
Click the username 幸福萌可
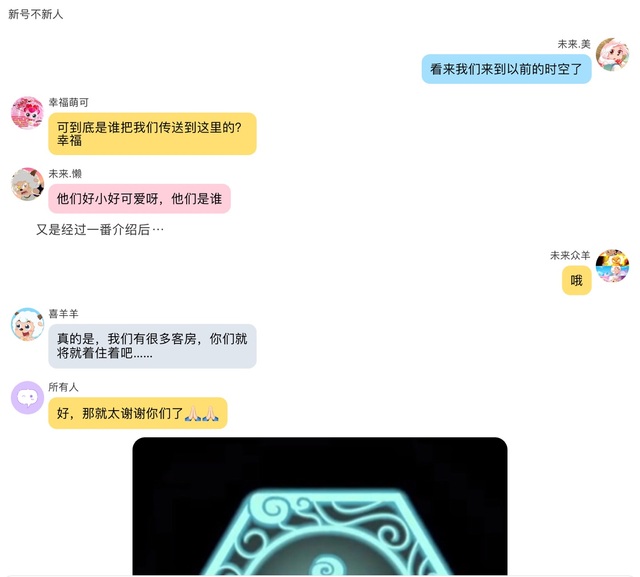pos(69,102)
